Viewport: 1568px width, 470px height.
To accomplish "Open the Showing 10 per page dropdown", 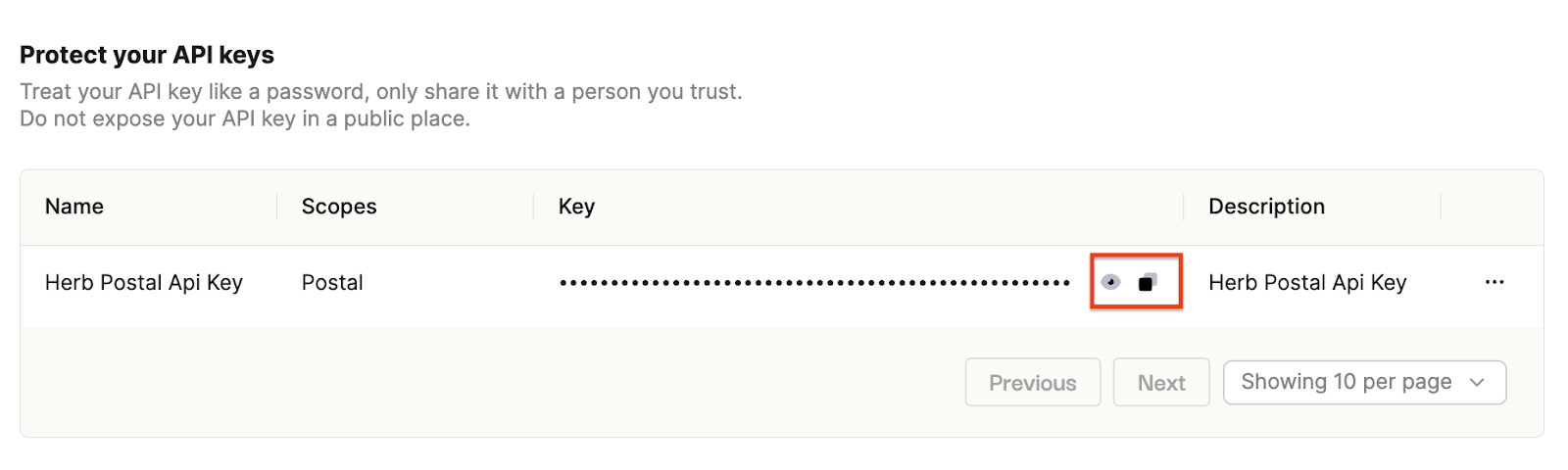I will pyautogui.click(x=1364, y=382).
